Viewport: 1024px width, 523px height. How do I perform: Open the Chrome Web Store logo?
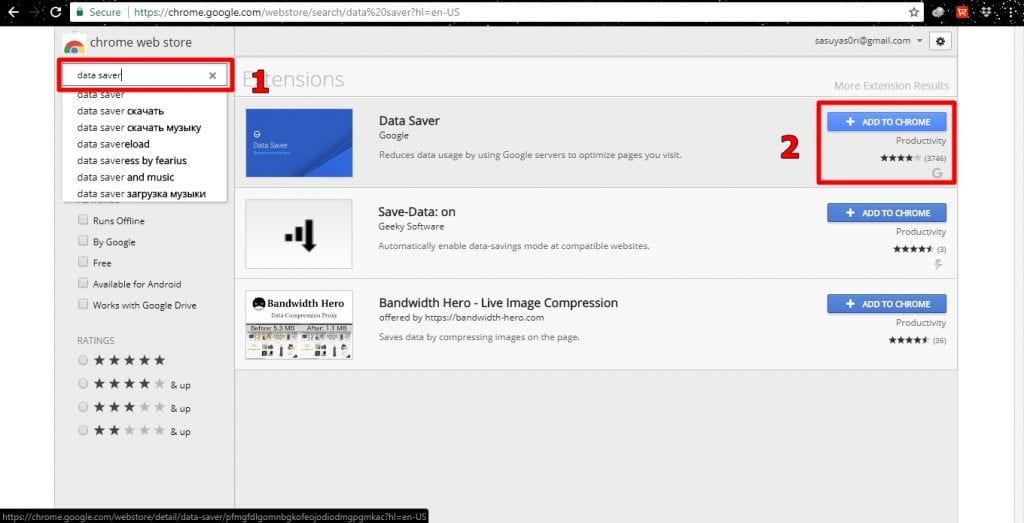point(74,44)
